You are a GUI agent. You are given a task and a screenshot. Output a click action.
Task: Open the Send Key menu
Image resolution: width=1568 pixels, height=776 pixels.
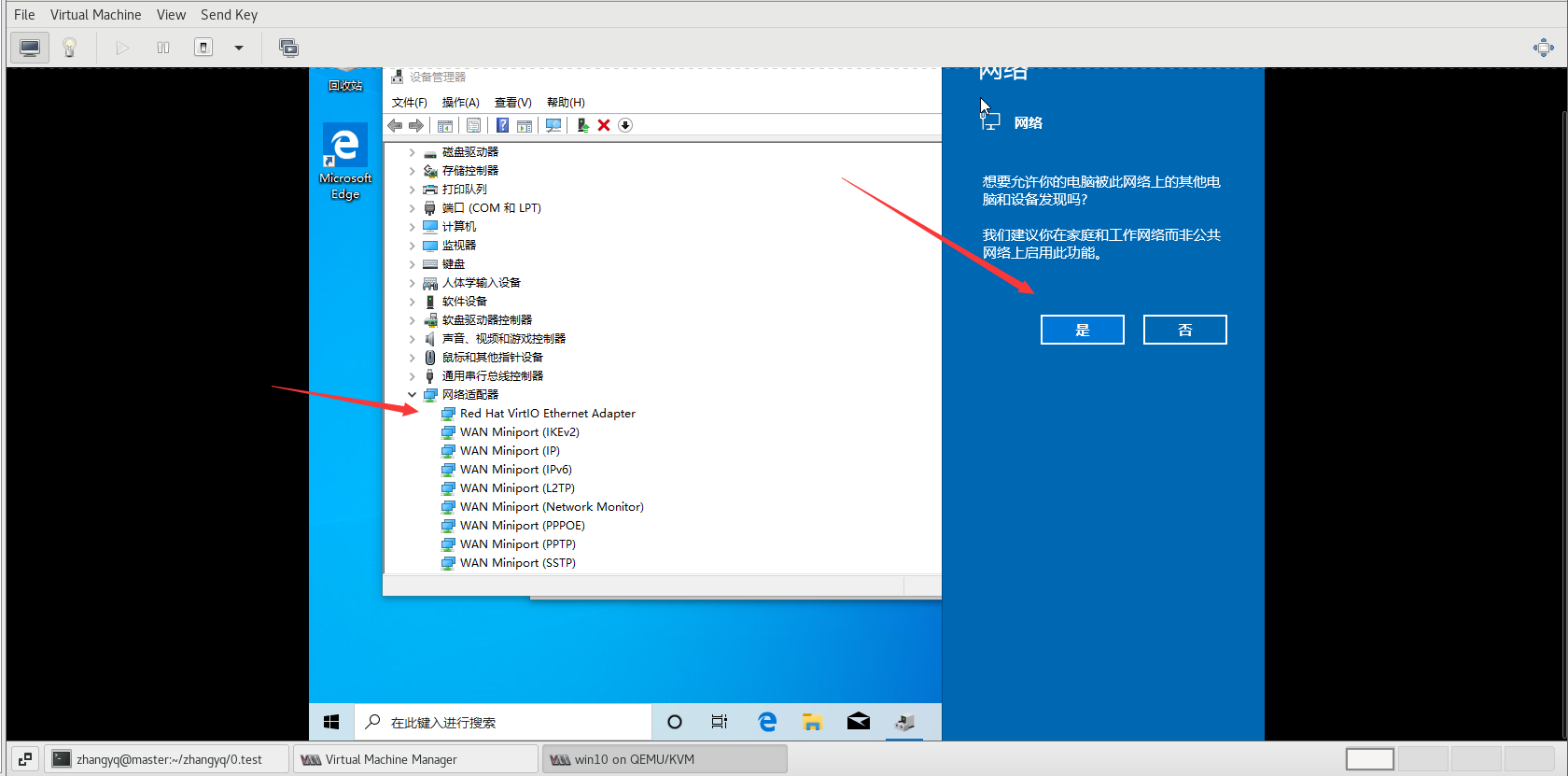pyautogui.click(x=229, y=15)
